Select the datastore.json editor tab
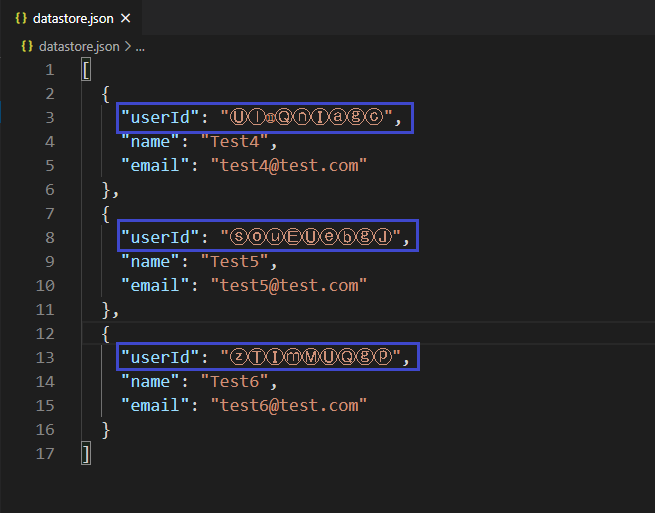This screenshot has height=513, width=655. (71, 18)
